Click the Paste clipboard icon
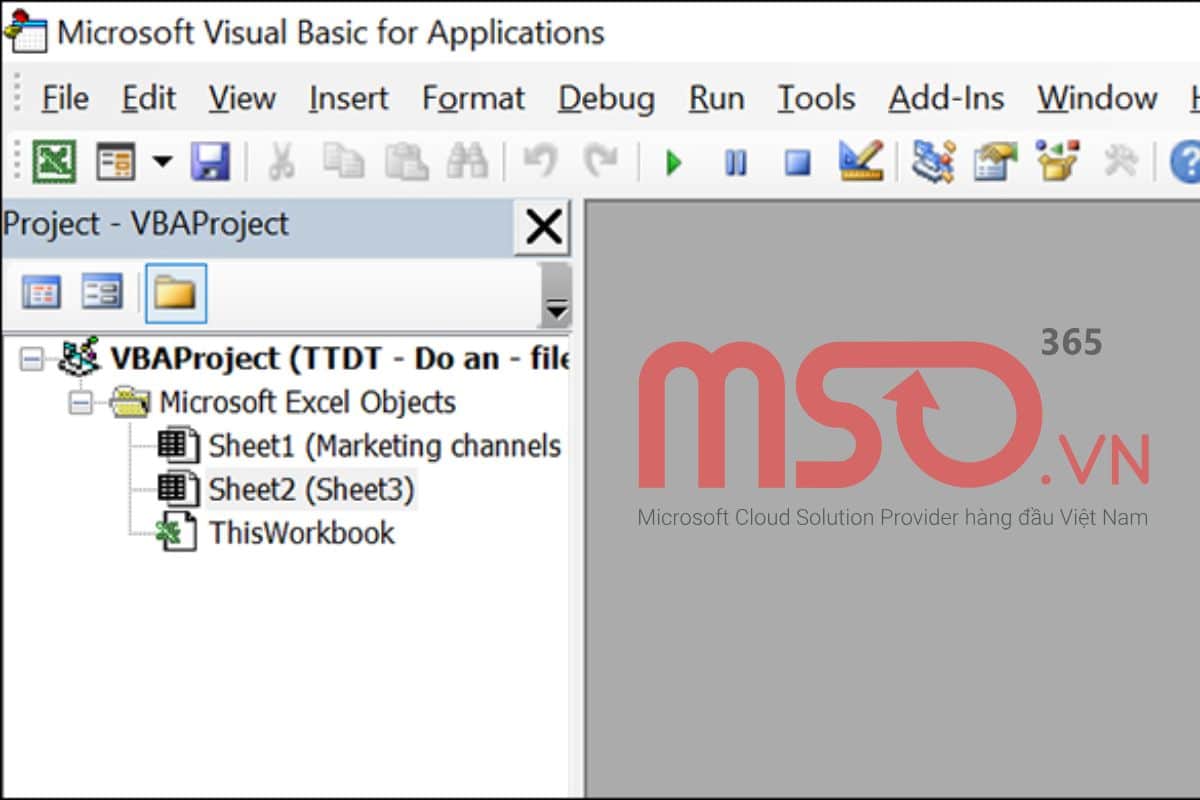 pyautogui.click(x=406, y=161)
